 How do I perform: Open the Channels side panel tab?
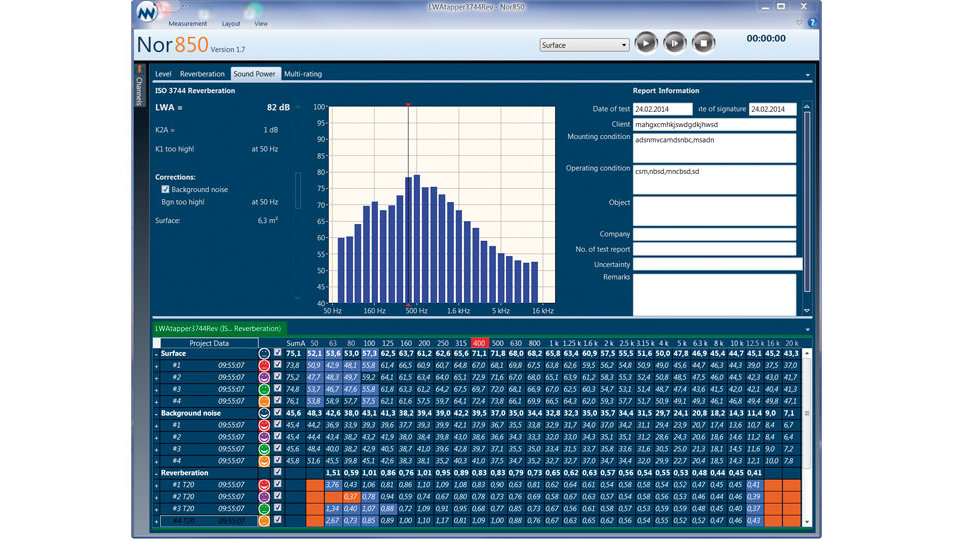[140, 86]
